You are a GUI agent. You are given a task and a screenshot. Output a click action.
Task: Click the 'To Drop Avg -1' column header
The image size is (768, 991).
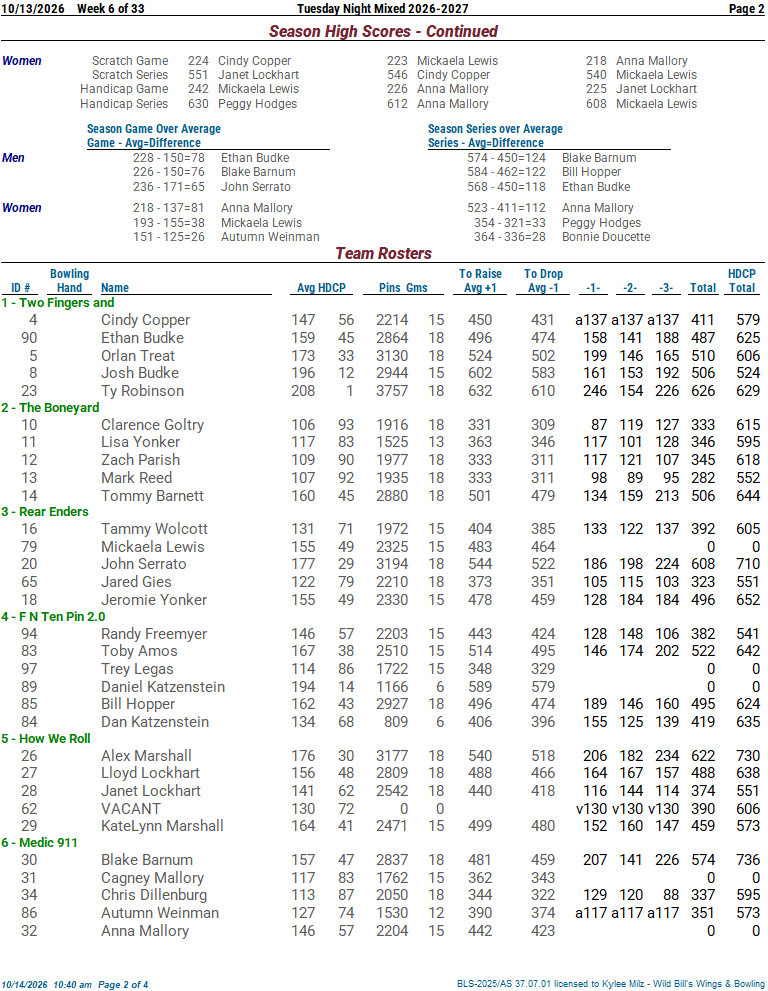pos(544,281)
